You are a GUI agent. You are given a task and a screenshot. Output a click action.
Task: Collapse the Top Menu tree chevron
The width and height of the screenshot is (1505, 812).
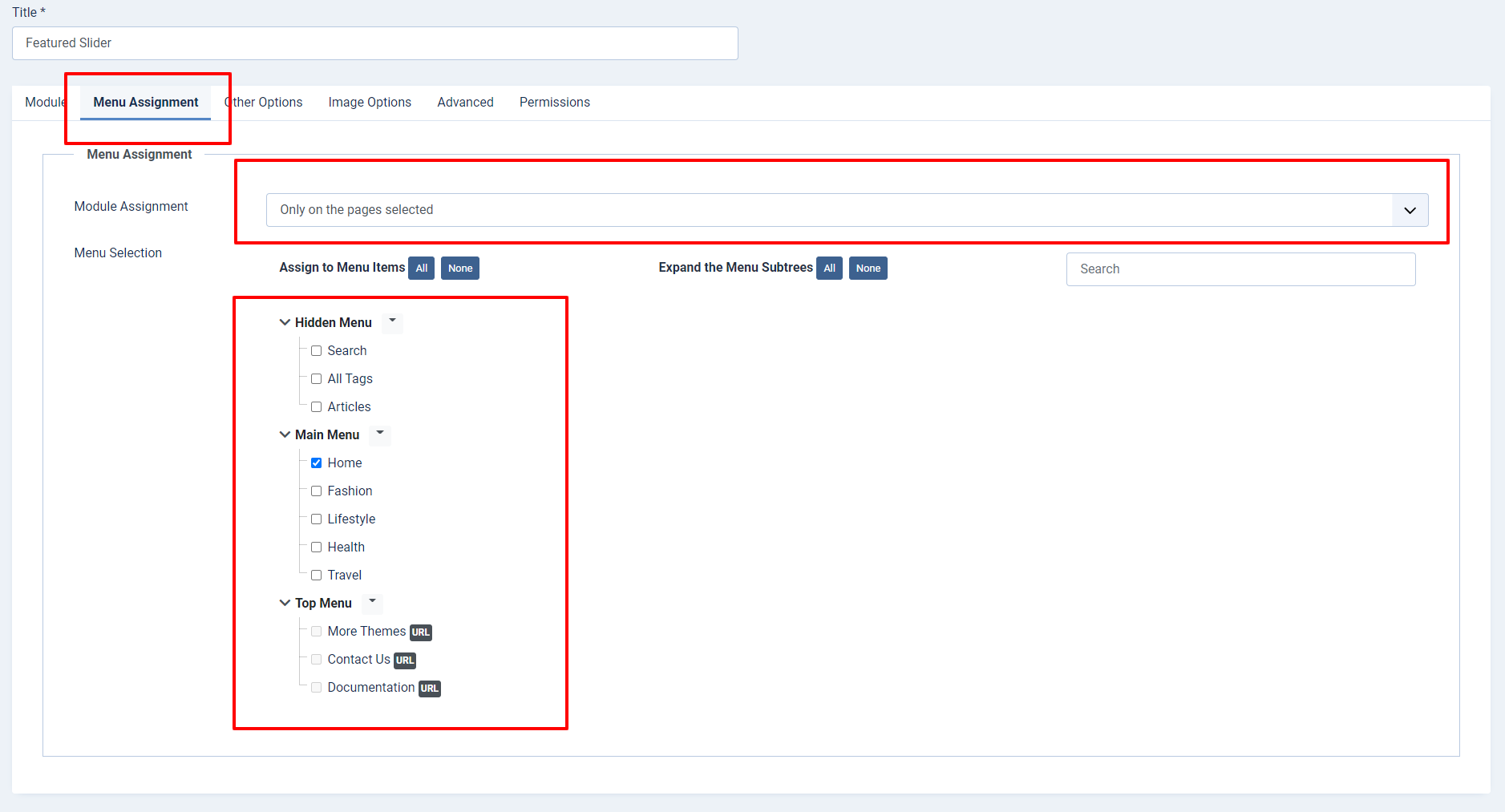(x=285, y=603)
